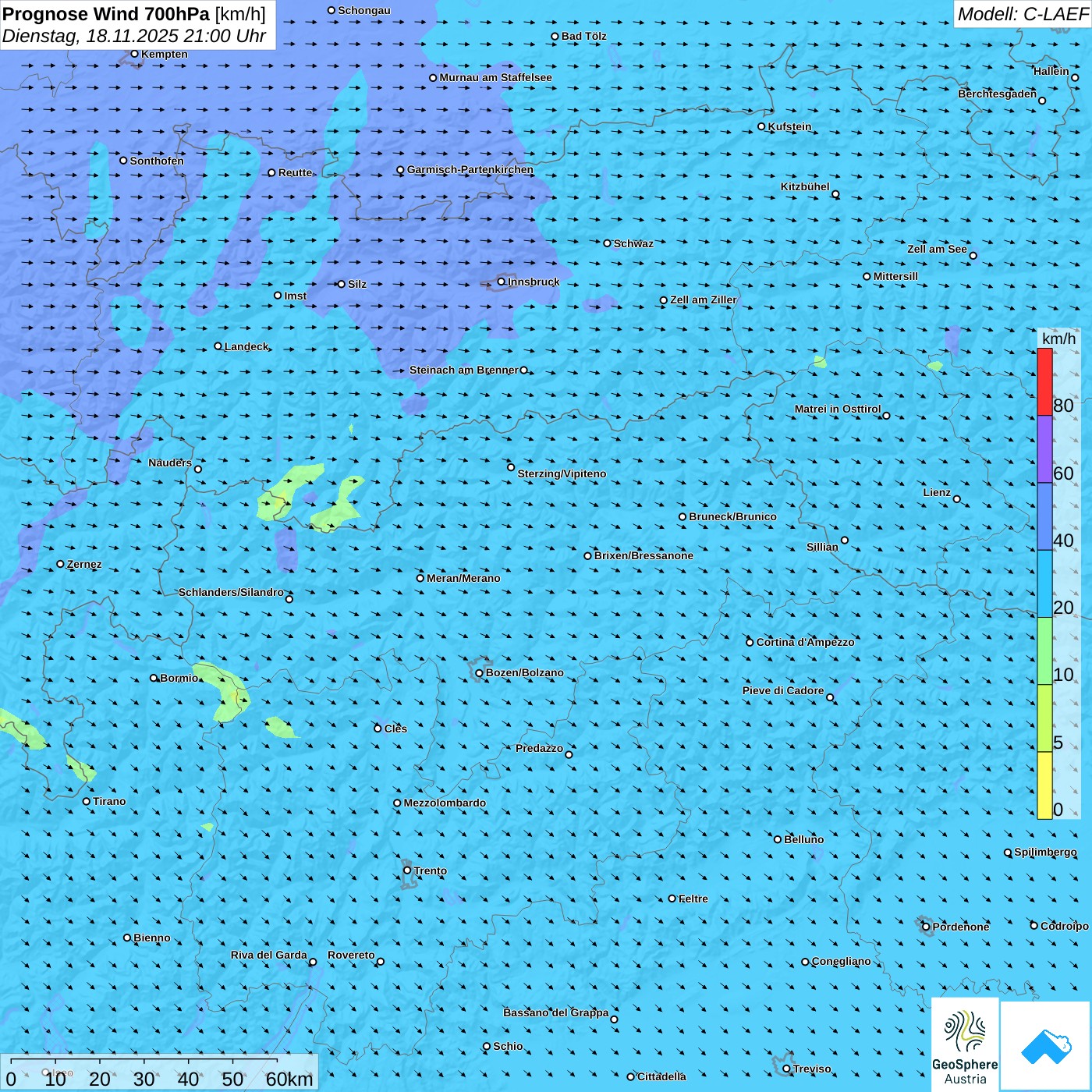This screenshot has width=1092, height=1092.
Task: Click the 'Schlanders/Silandro' label
Action: click(x=231, y=592)
